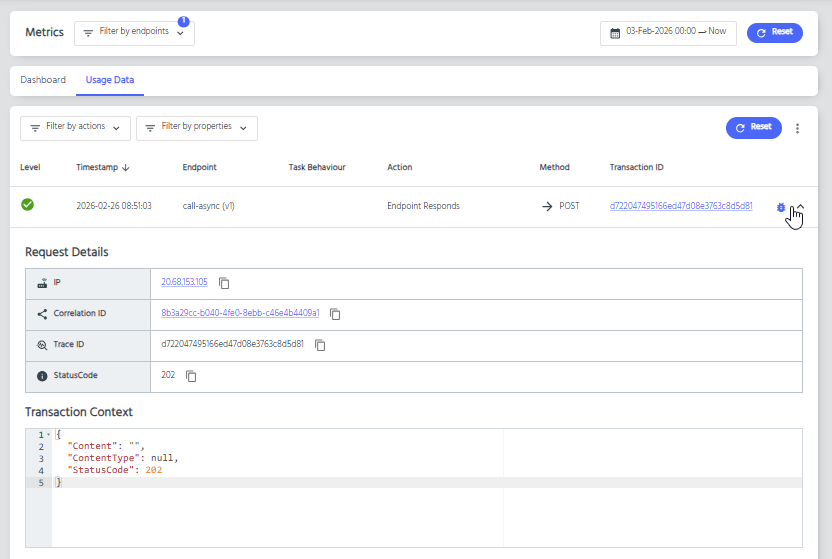
Task: Switch to the Dashboard tab
Action: 43,80
